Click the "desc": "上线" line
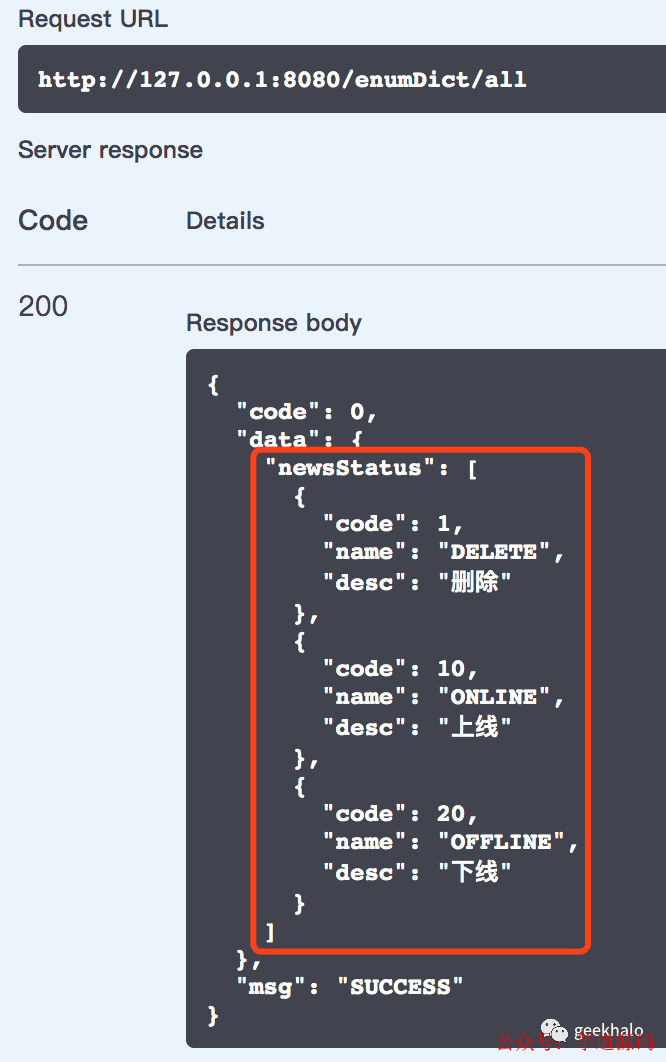This screenshot has width=666, height=1062. (x=417, y=727)
